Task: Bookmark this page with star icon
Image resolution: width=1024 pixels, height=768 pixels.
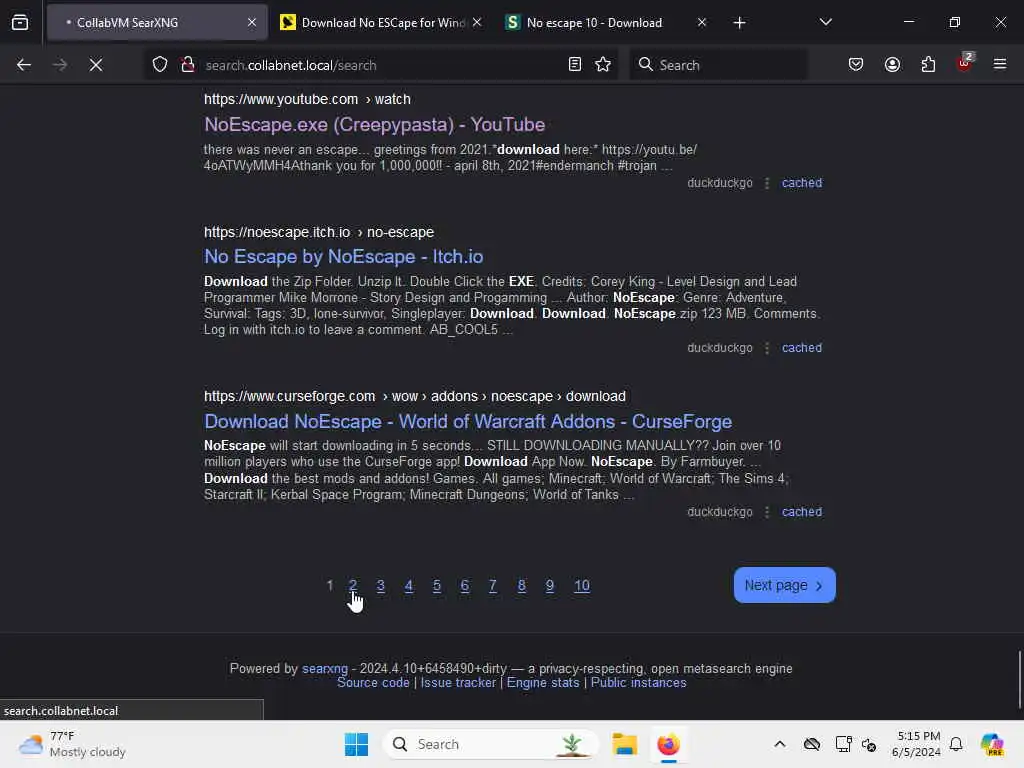Action: 603,65
